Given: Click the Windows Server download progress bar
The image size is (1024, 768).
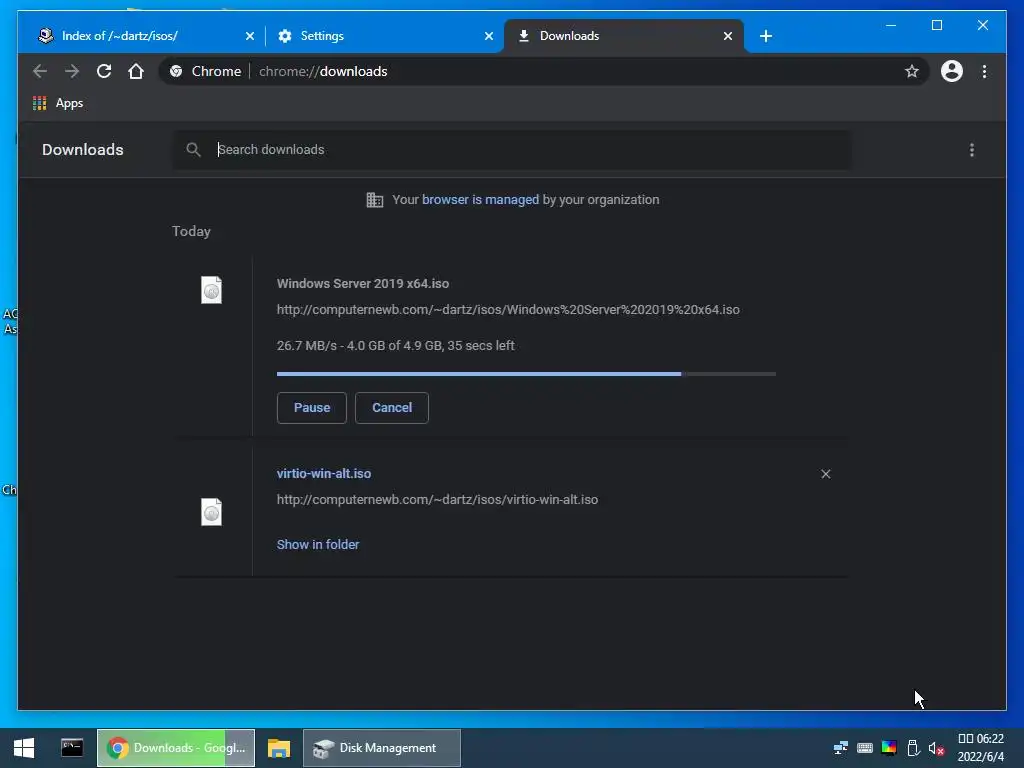Looking at the screenshot, I should pos(526,374).
